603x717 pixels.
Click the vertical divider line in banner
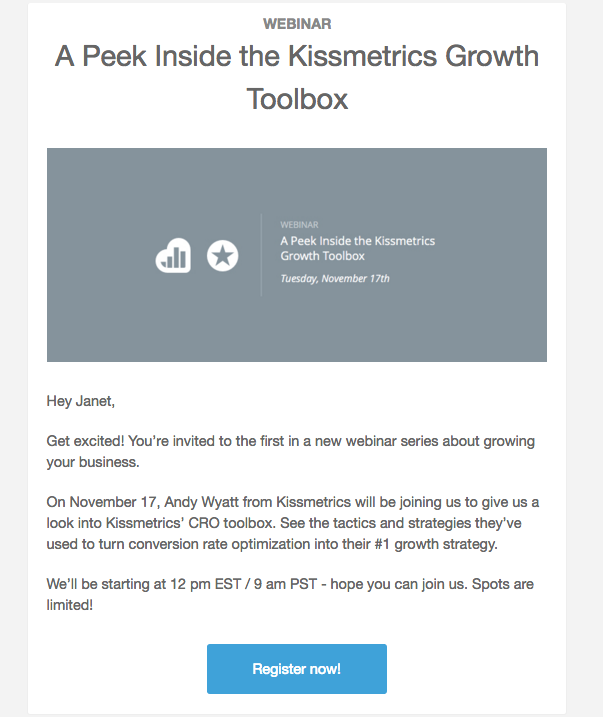(x=261, y=254)
